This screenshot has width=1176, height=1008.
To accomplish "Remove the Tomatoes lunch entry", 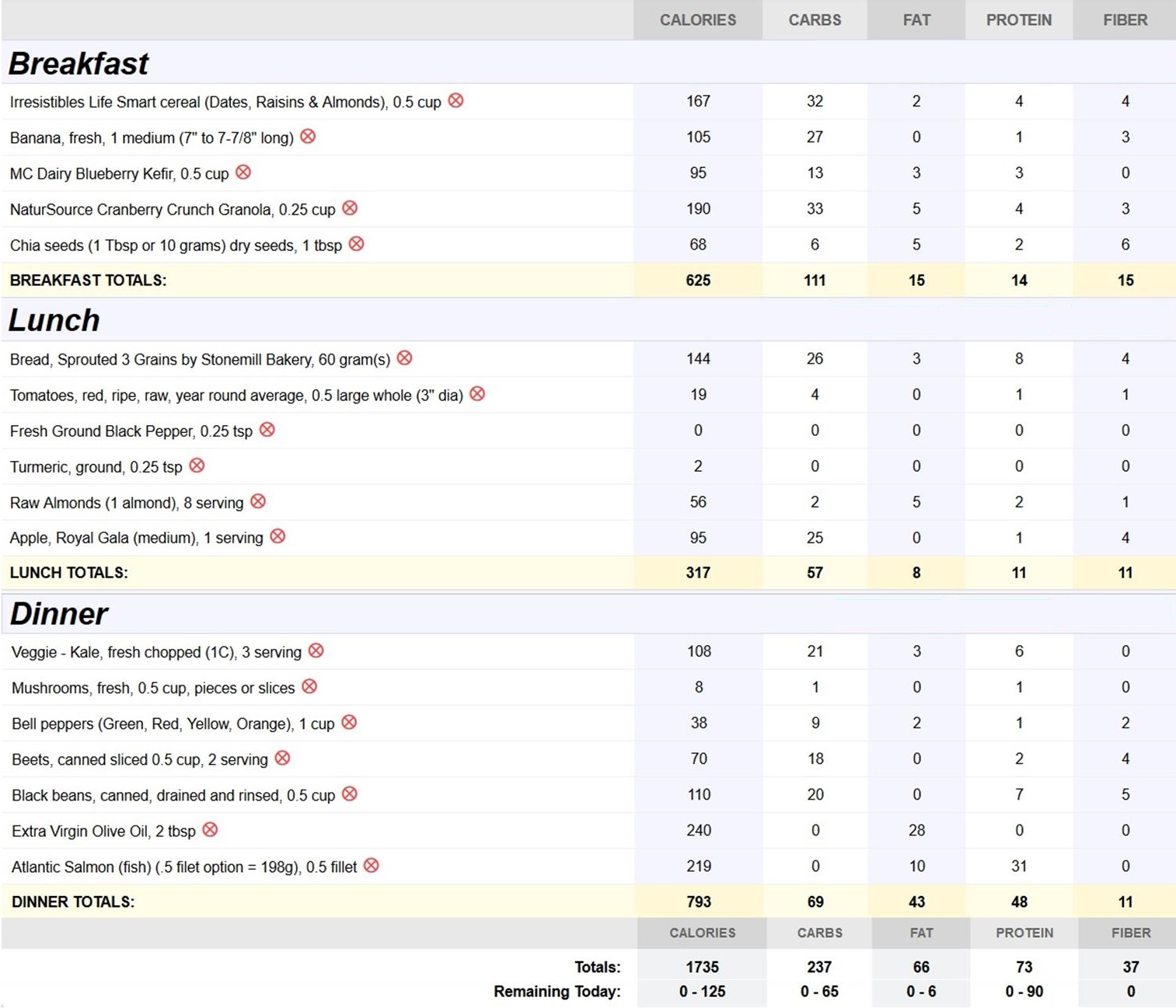I will pos(477,394).
